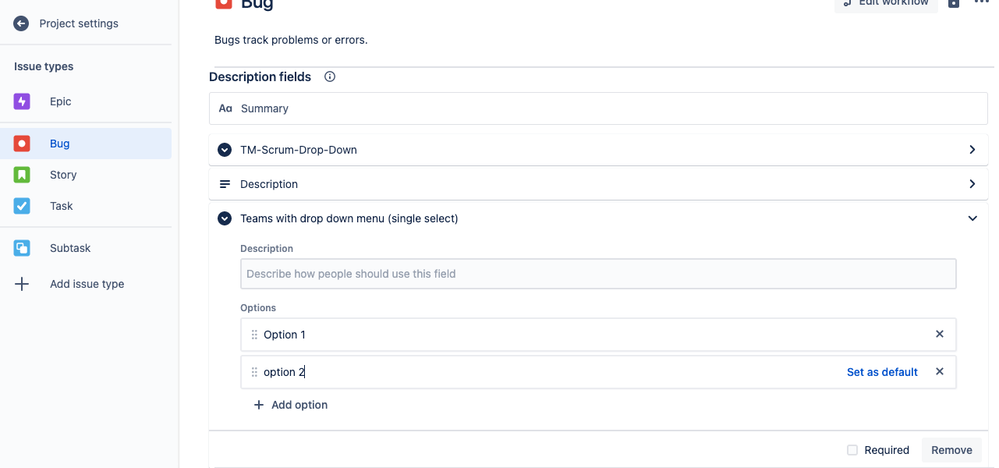The height and width of the screenshot is (468, 999).
Task: Remove Option 1 with its X icon
Action: pyautogui.click(x=939, y=334)
